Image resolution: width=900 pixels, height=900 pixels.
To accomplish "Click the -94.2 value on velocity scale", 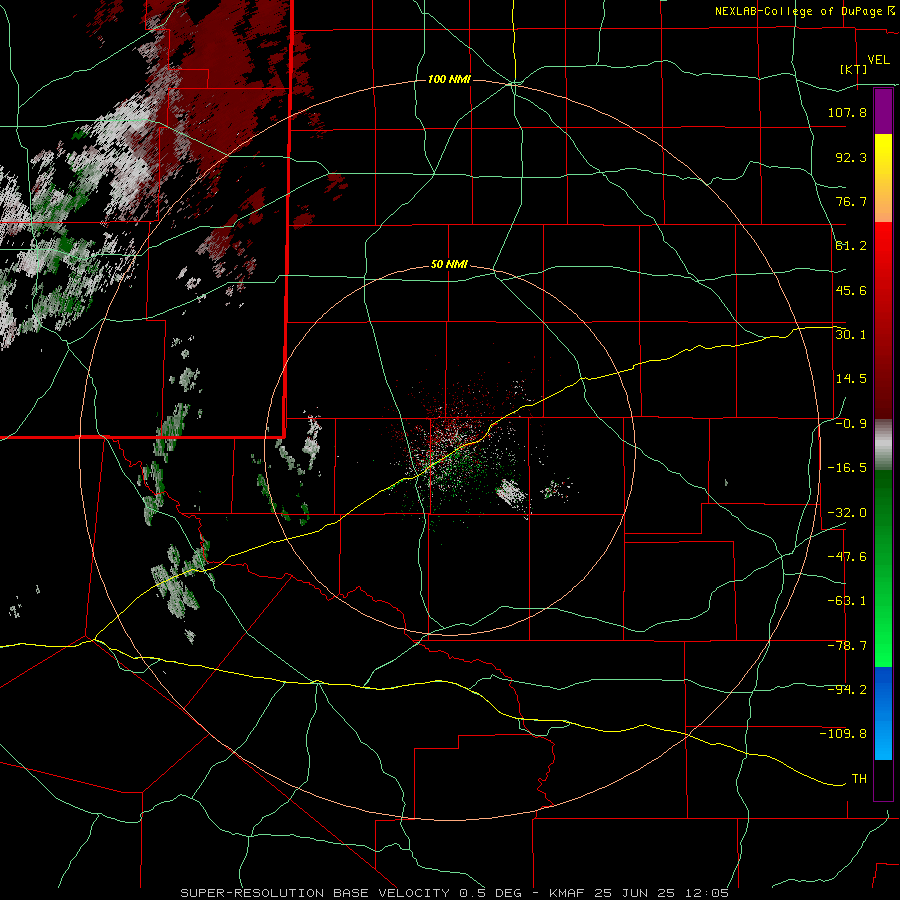I will click(x=847, y=690).
